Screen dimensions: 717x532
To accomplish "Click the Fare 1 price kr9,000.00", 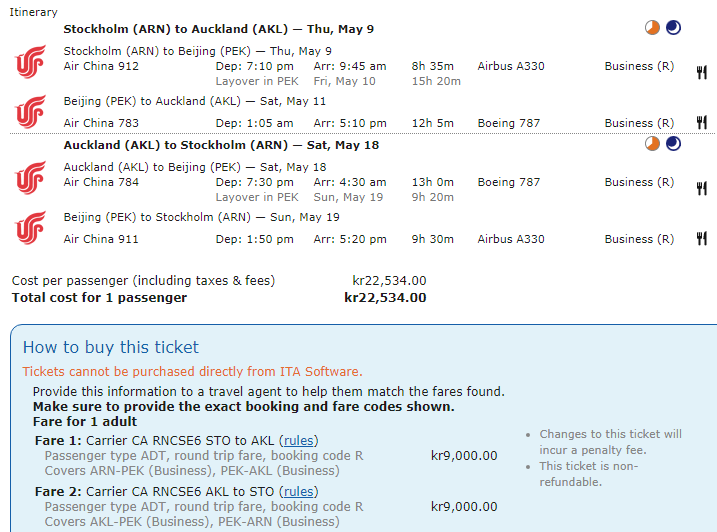I will tap(463, 456).
